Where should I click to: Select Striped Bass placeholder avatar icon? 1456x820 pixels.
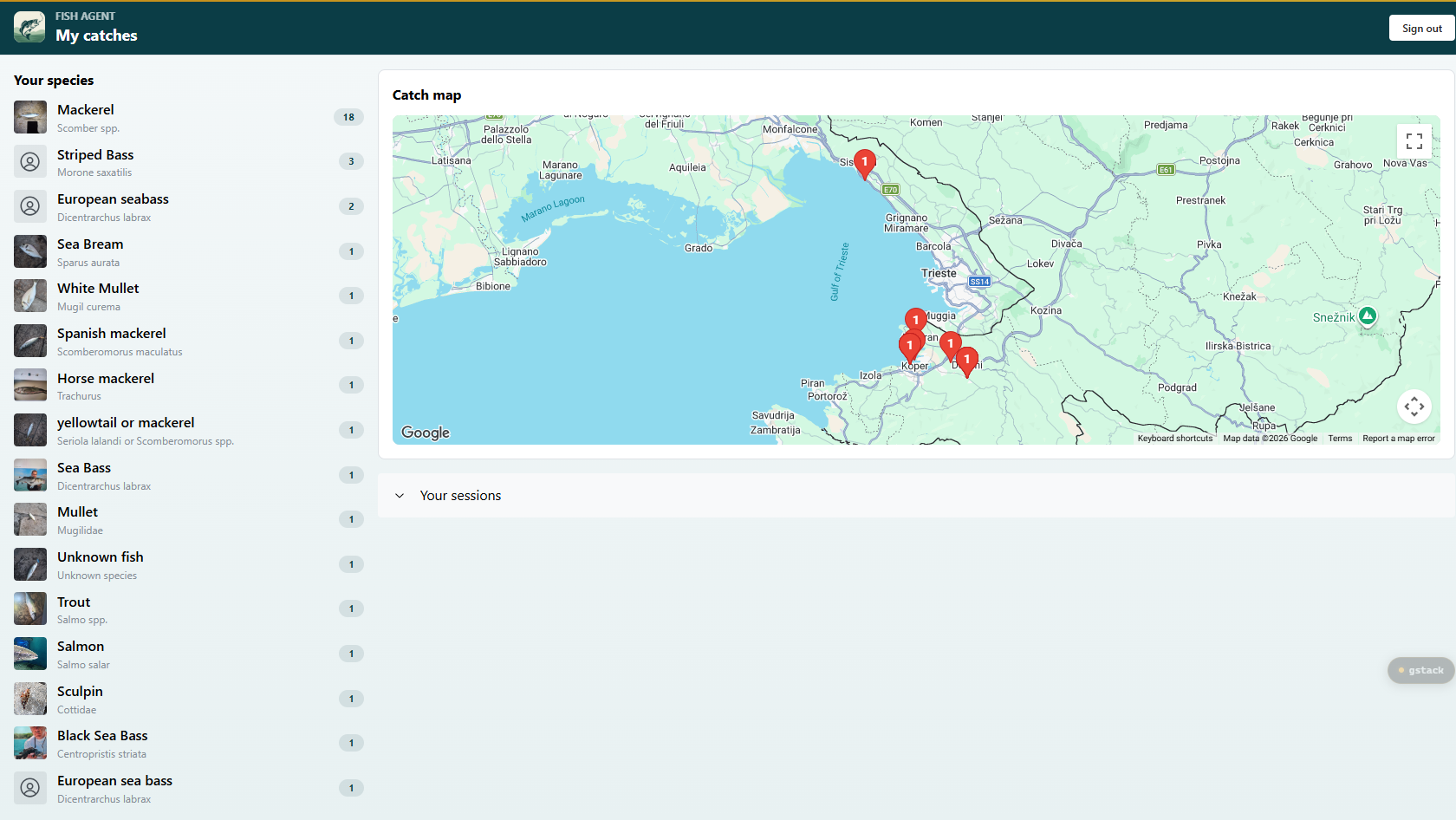tap(30, 161)
